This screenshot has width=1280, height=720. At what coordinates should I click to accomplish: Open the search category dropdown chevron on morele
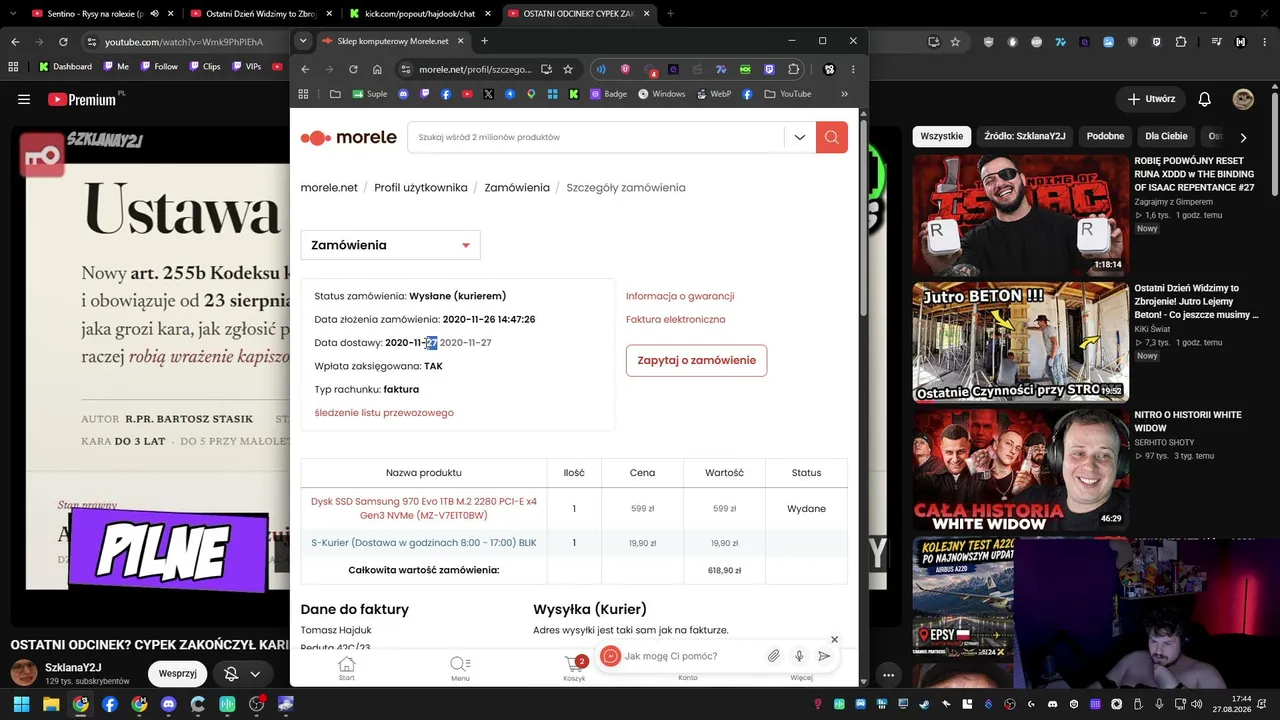pyautogui.click(x=800, y=137)
